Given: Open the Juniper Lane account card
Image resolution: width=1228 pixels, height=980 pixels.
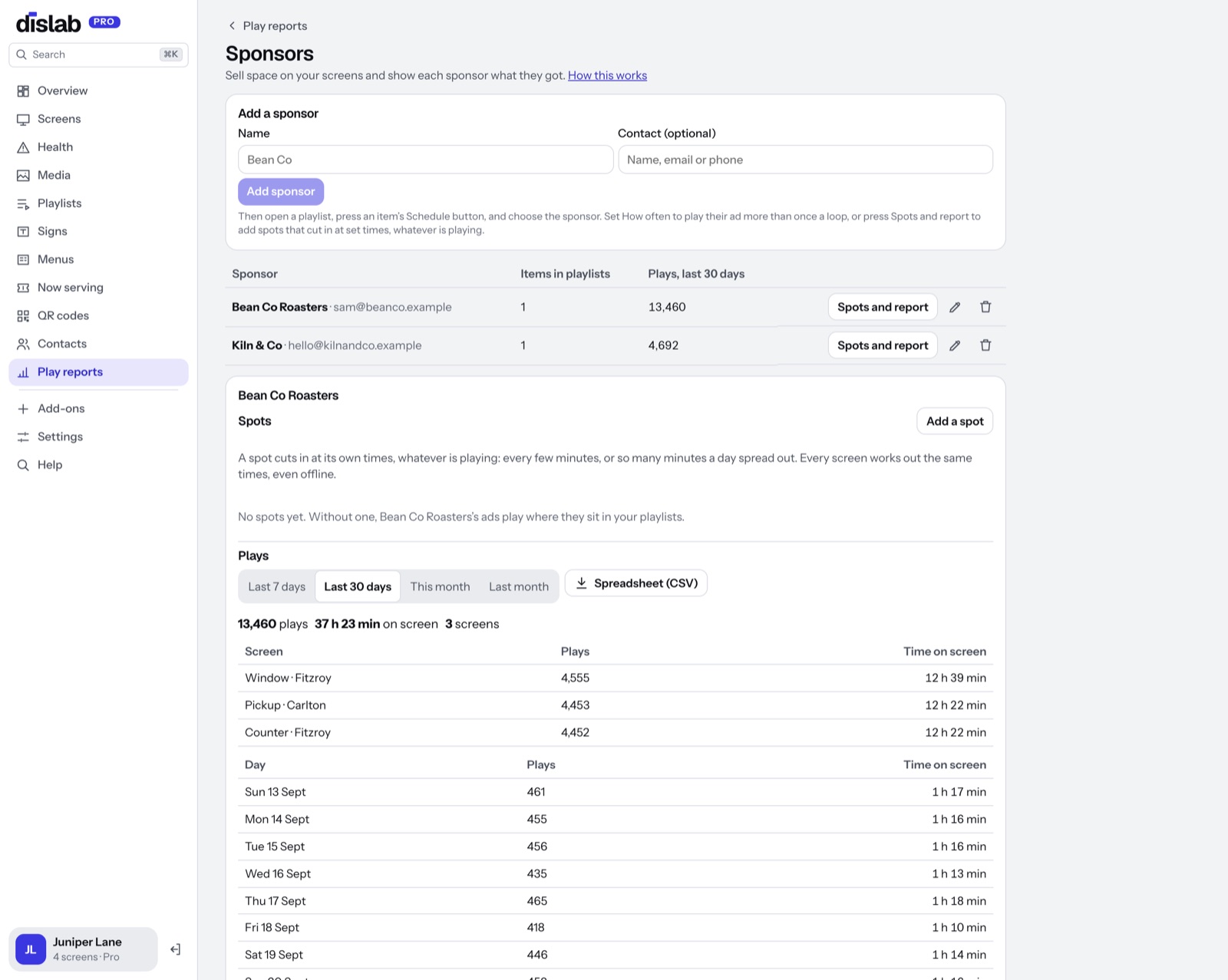Looking at the screenshot, I should [x=83, y=949].
